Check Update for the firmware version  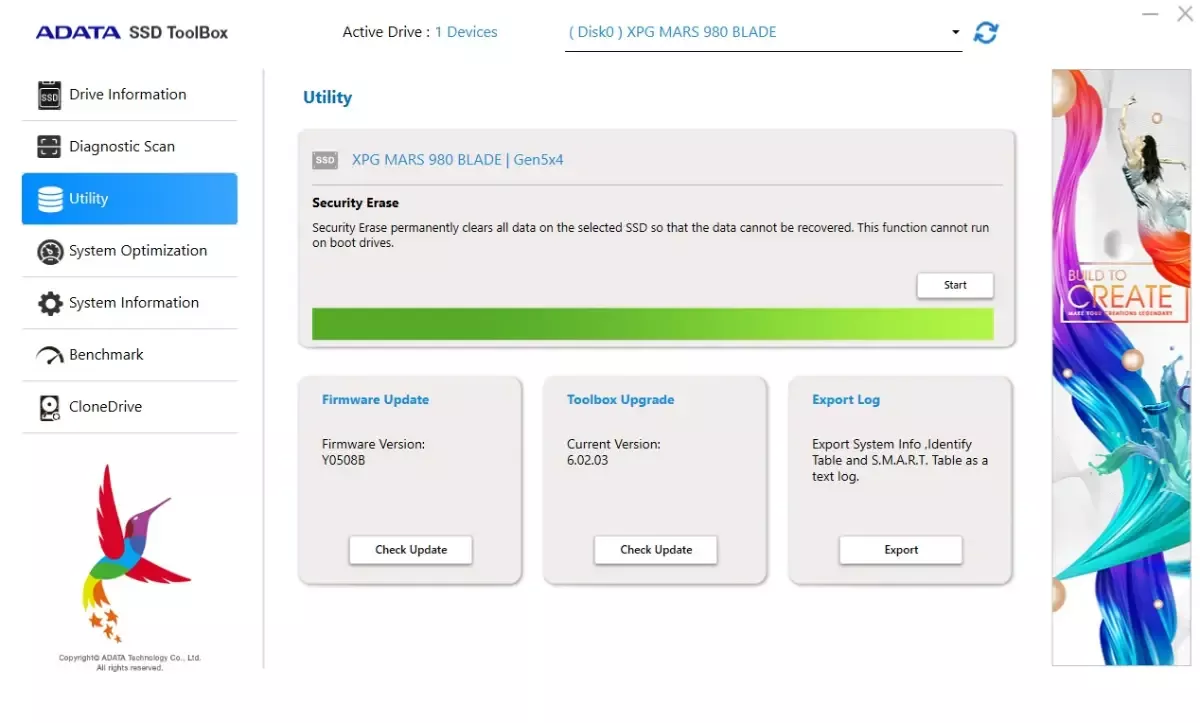coord(410,550)
